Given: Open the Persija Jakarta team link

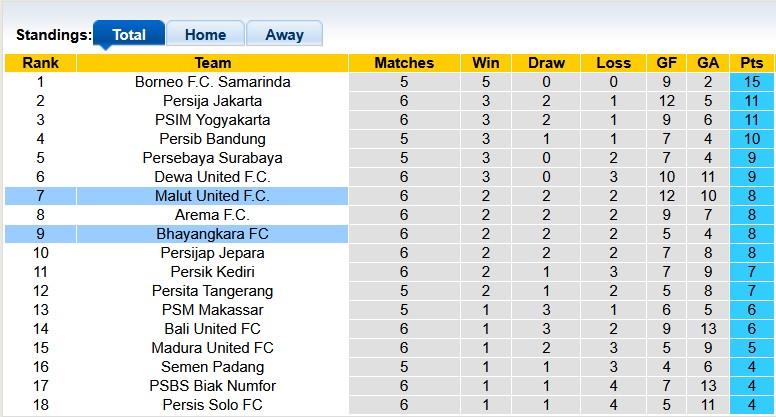Looking at the screenshot, I should pyautogui.click(x=212, y=101).
